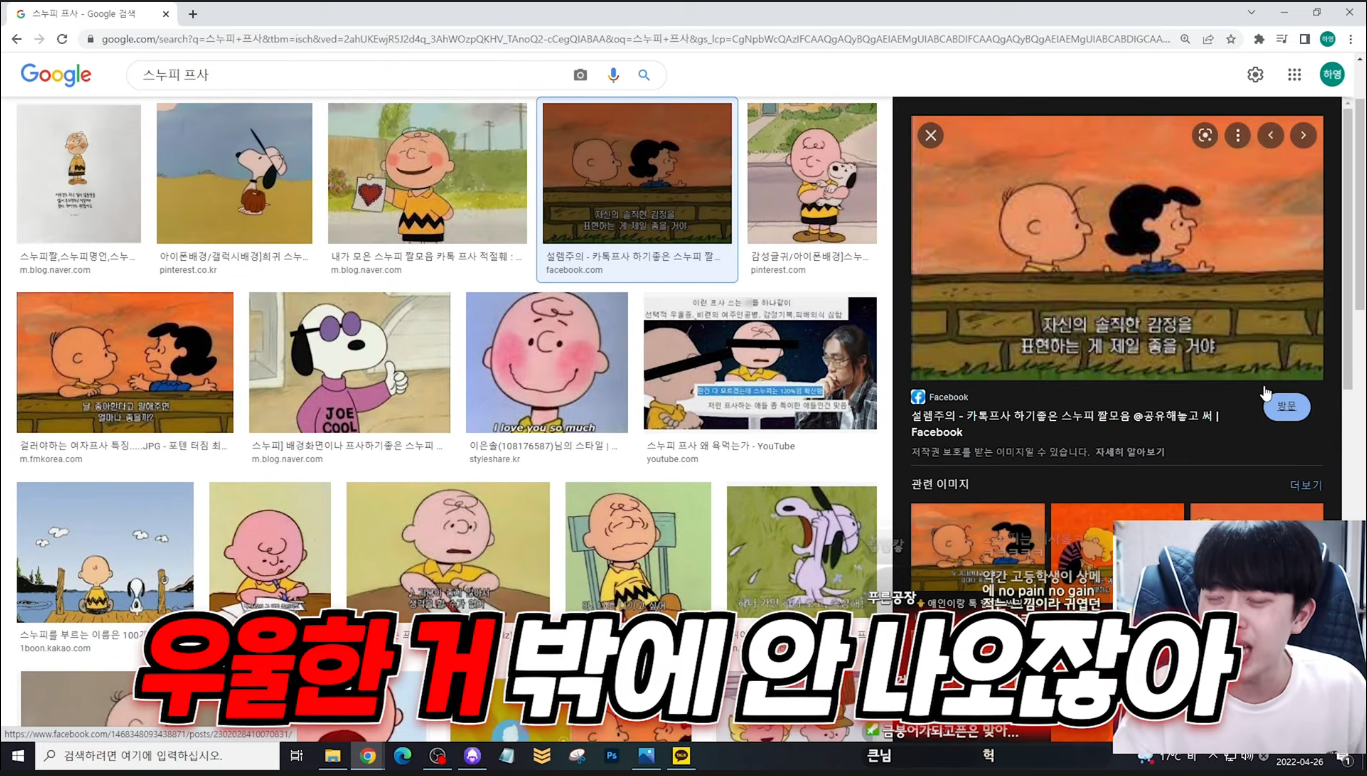Click the large preview image of Charlie and Lucy
Image resolution: width=1367 pixels, height=776 pixels.
pyautogui.click(x=1117, y=248)
